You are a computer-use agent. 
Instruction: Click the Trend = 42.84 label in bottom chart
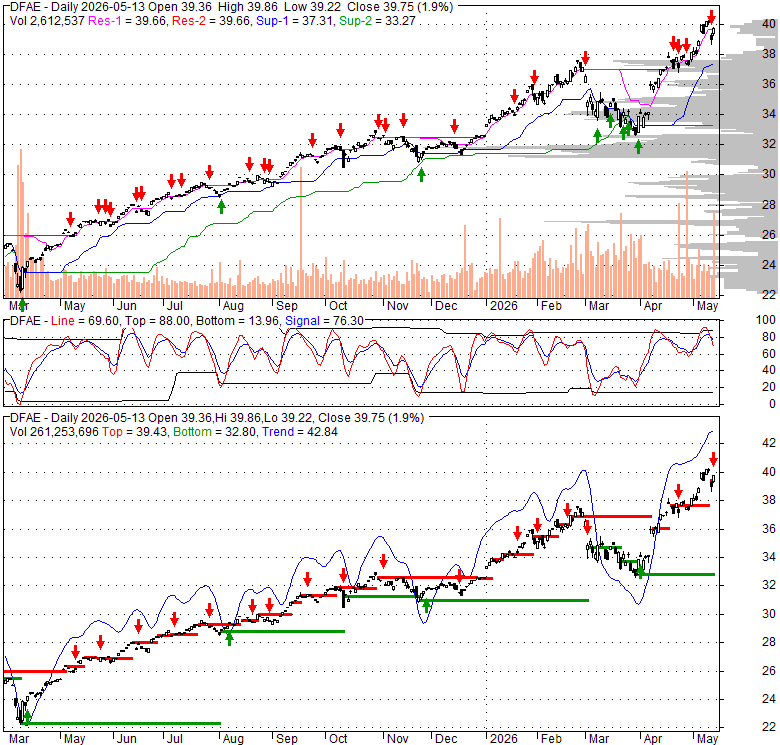(300, 432)
